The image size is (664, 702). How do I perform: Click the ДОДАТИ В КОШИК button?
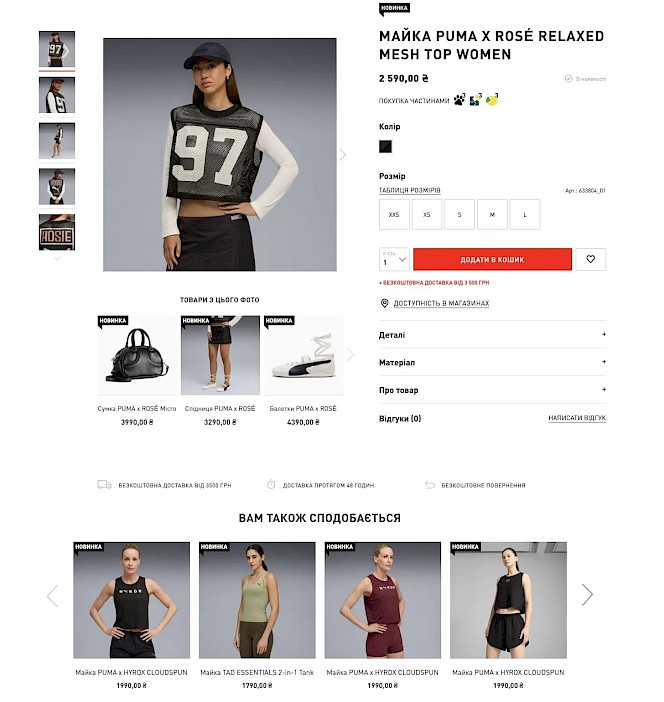click(492, 259)
